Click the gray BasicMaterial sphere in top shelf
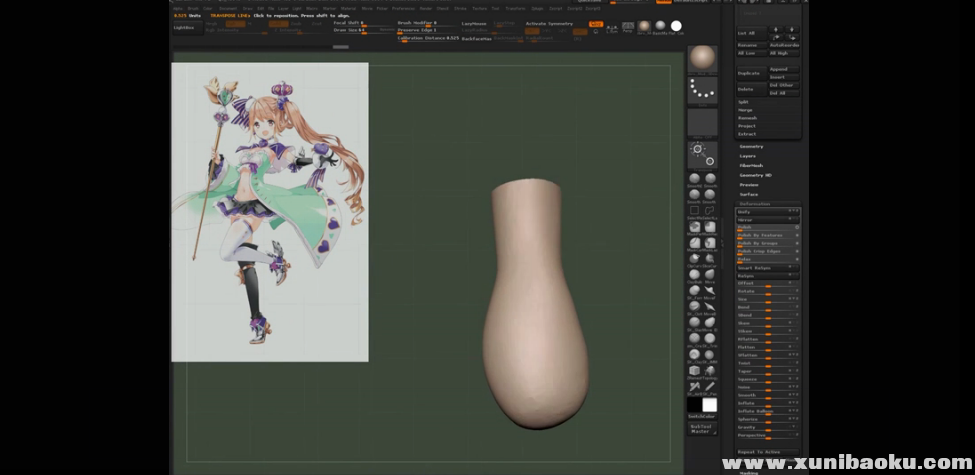This screenshot has height=475, width=975. 660,26
